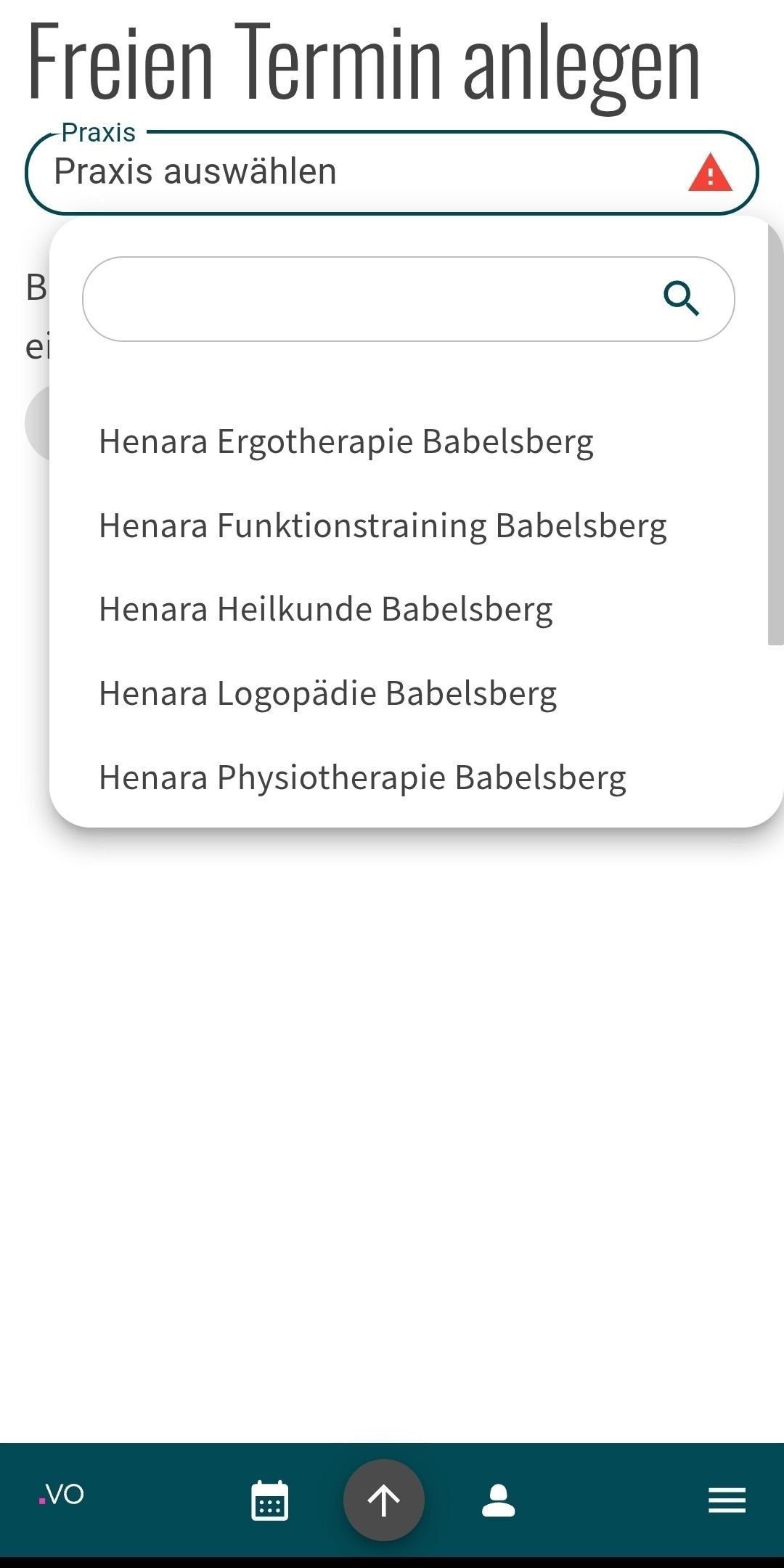Screen dimensions: 784x1568
Task: Open the calendar from bottom navigation
Action: click(x=269, y=1500)
